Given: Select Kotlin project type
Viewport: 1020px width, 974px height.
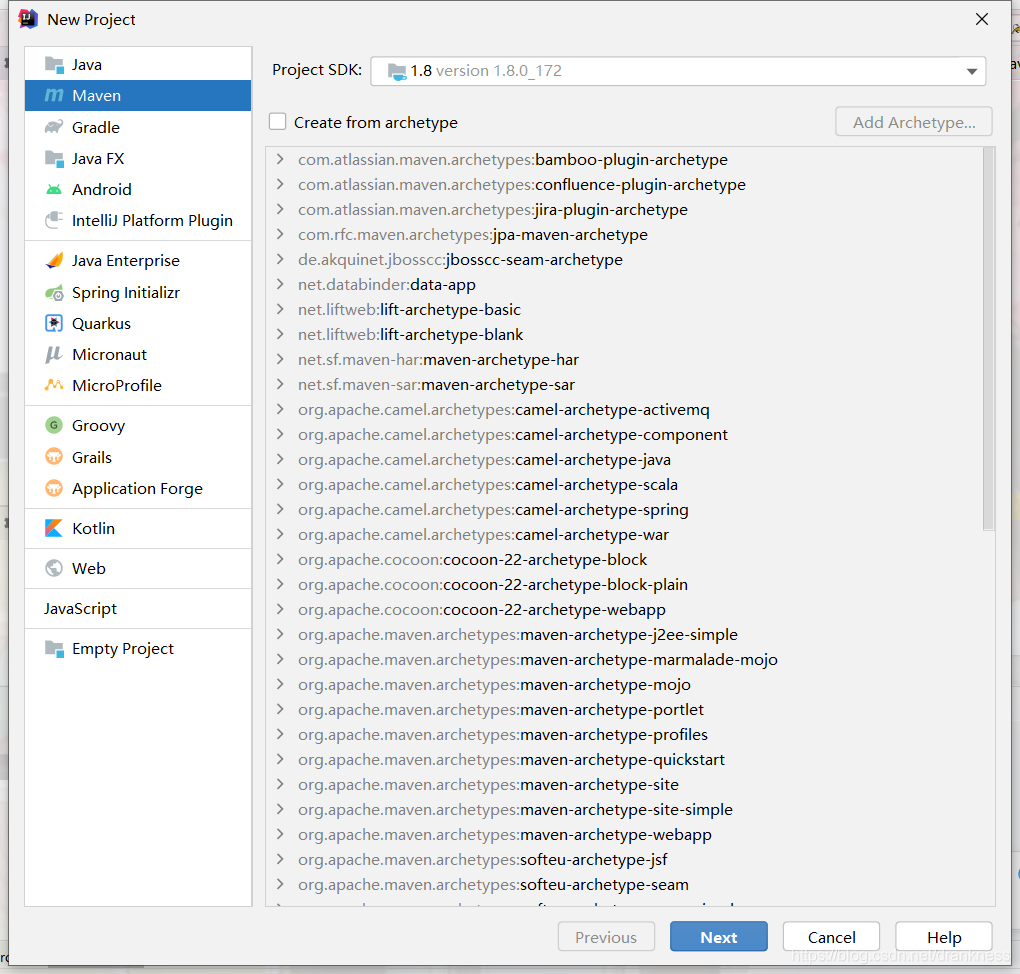Looking at the screenshot, I should [138, 528].
